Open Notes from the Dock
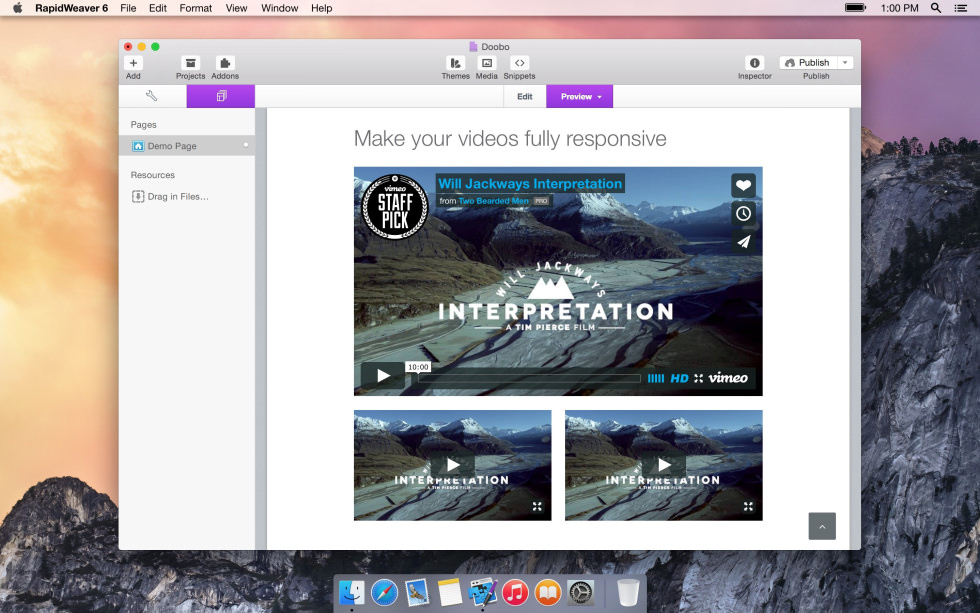 [x=449, y=592]
